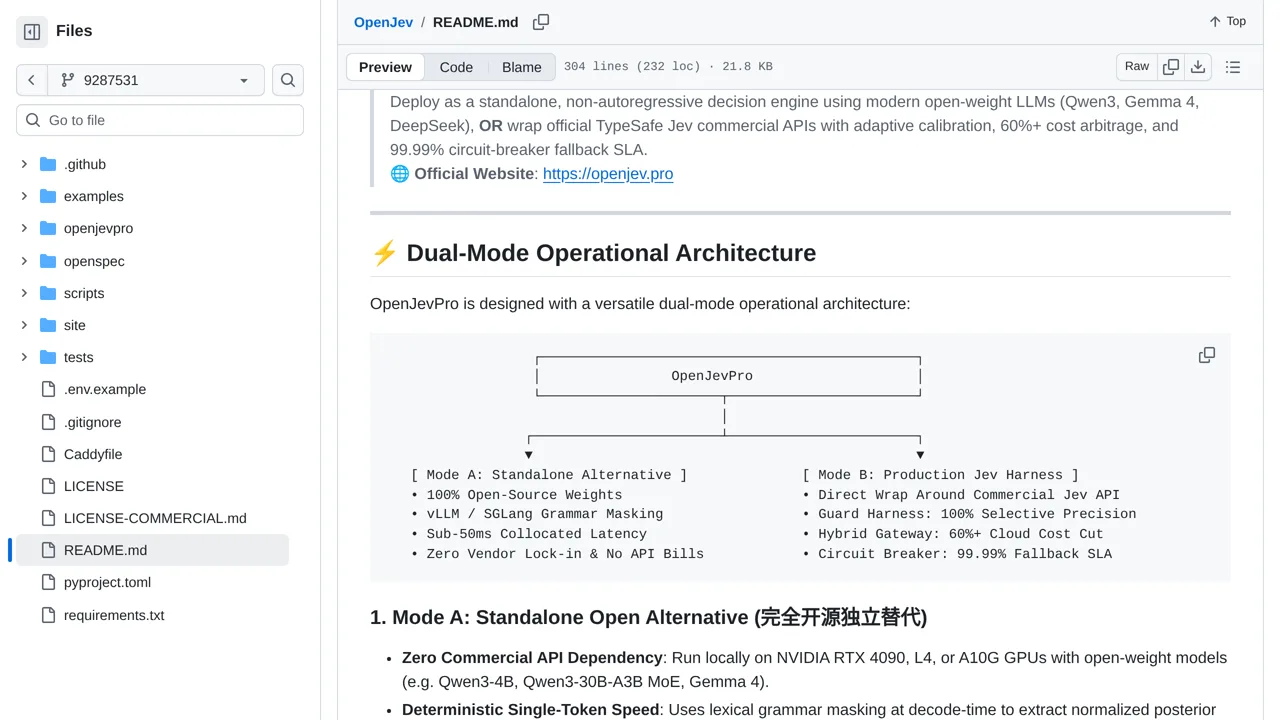Open the LICENSE-COMMERCIAL.md file
Screen dimensions: 1280x720
tap(155, 518)
